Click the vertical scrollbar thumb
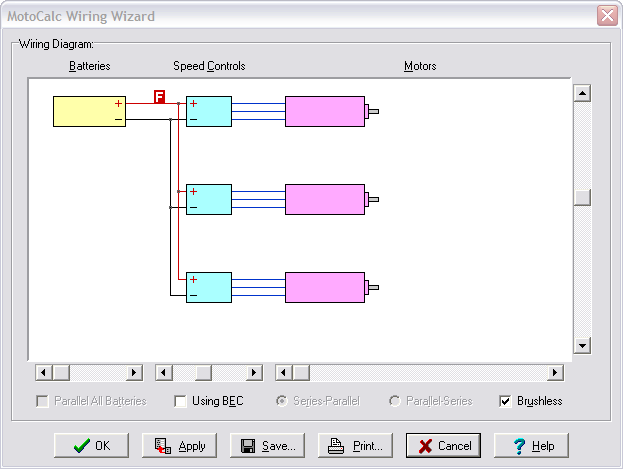The width and height of the screenshot is (623, 469). 582,197
